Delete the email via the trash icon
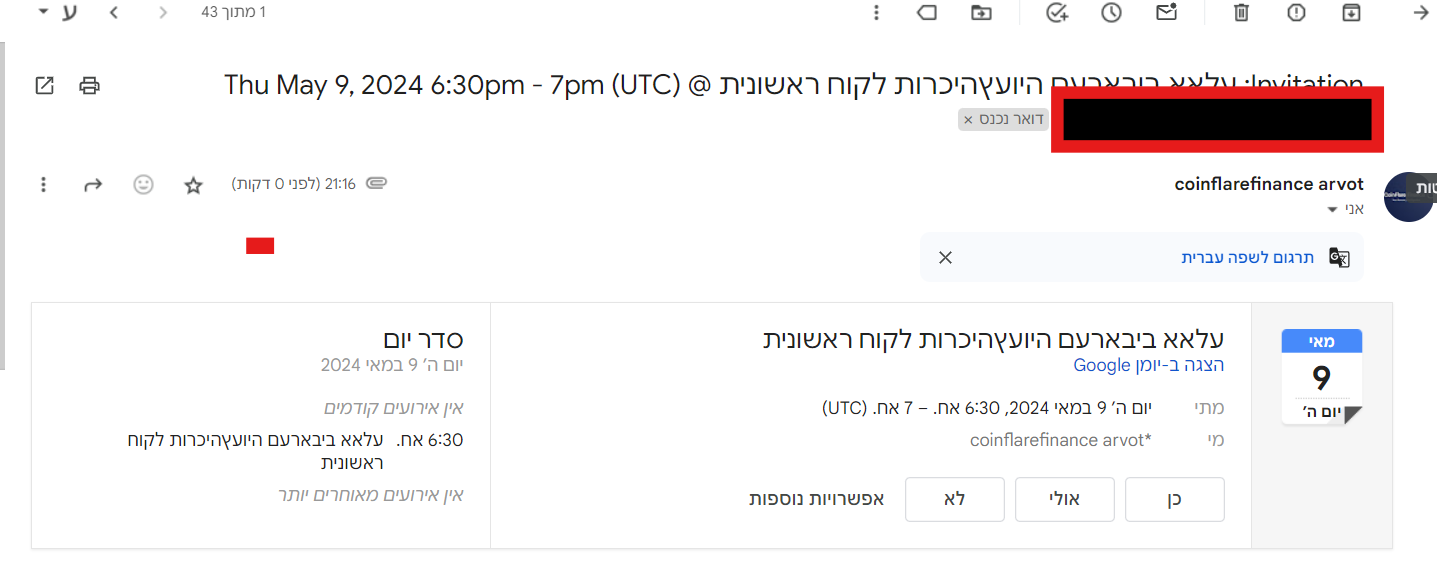 coord(1241,13)
